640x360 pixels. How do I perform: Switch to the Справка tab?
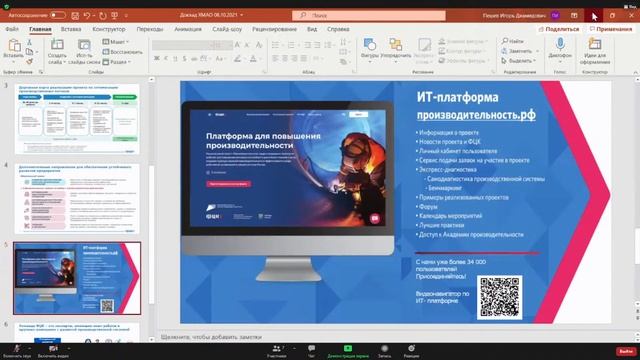[x=338, y=29]
